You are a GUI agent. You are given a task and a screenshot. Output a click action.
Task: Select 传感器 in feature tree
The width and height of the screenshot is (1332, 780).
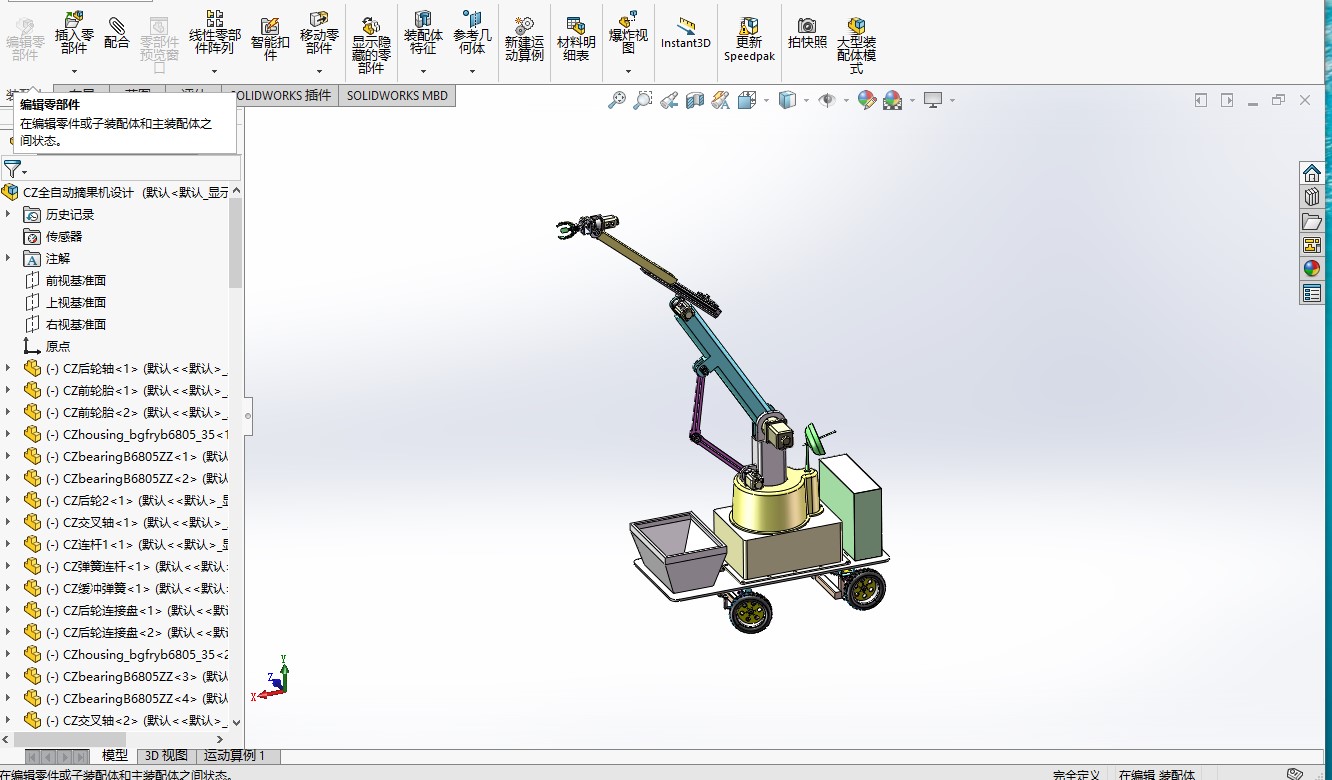point(64,236)
